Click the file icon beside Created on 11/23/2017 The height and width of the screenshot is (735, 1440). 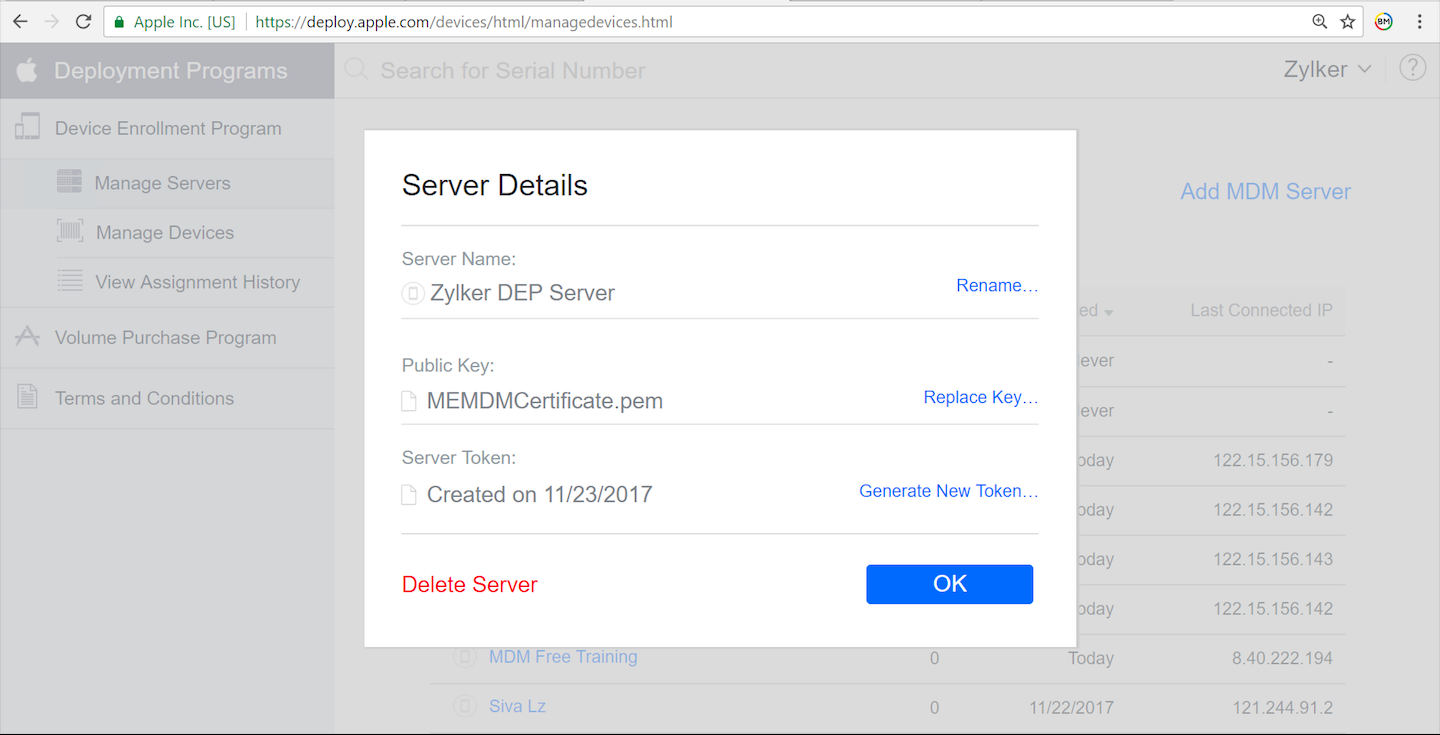(409, 494)
